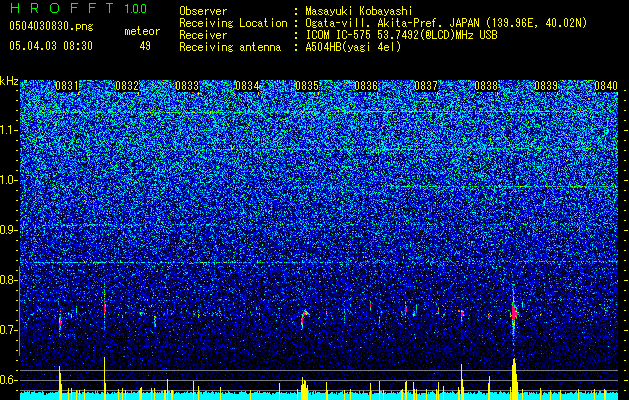Click the meteor echo just before 0831
The width and height of the screenshot is (629, 400).
[x=60, y=322]
